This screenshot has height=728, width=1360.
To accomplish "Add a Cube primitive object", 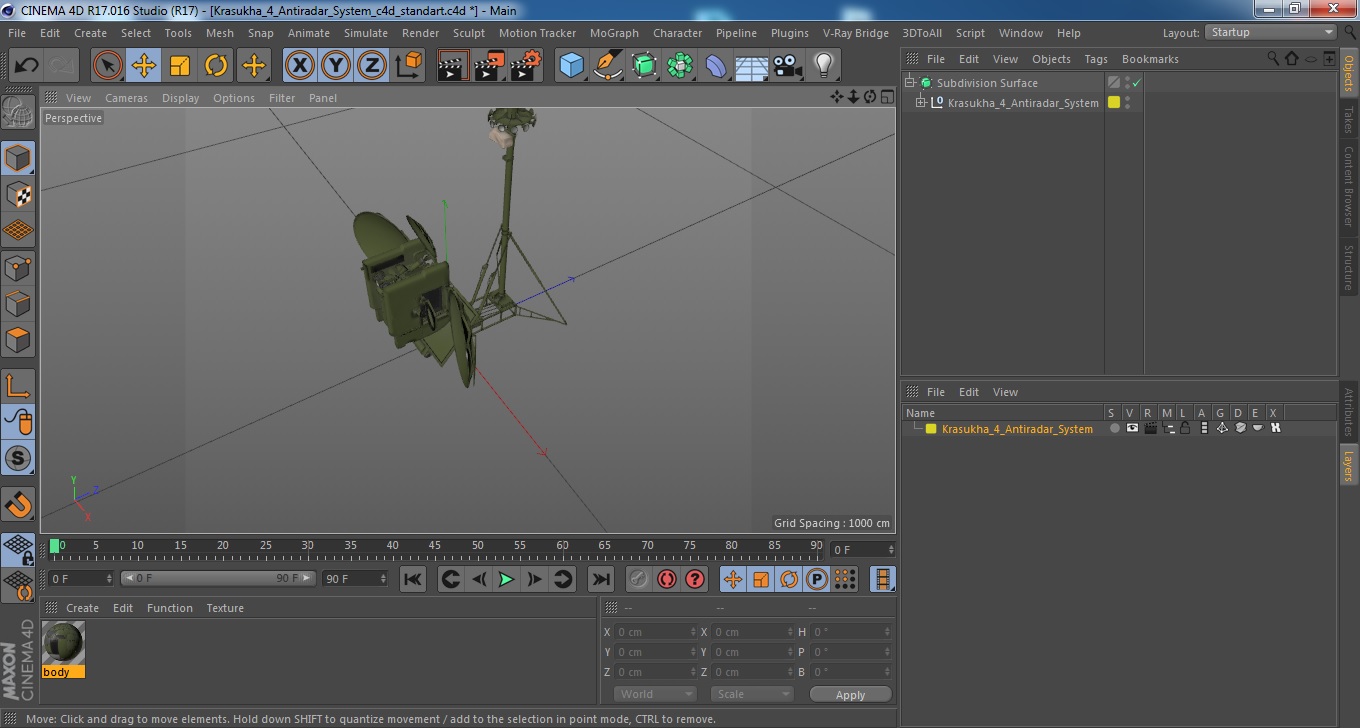I will click(x=571, y=66).
